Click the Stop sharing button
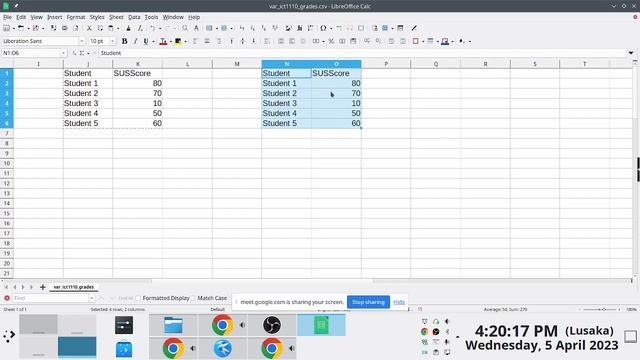This screenshot has width=640, height=360. [x=368, y=302]
